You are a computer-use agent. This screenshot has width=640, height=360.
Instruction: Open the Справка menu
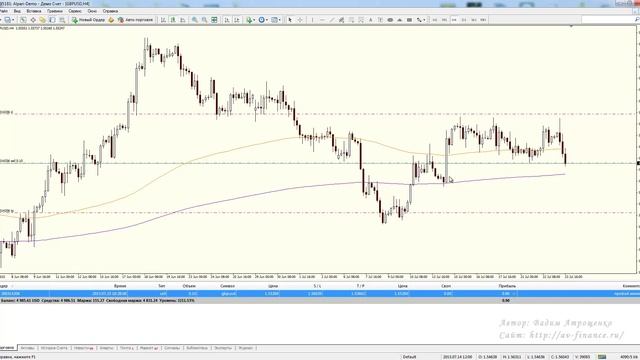pos(110,11)
